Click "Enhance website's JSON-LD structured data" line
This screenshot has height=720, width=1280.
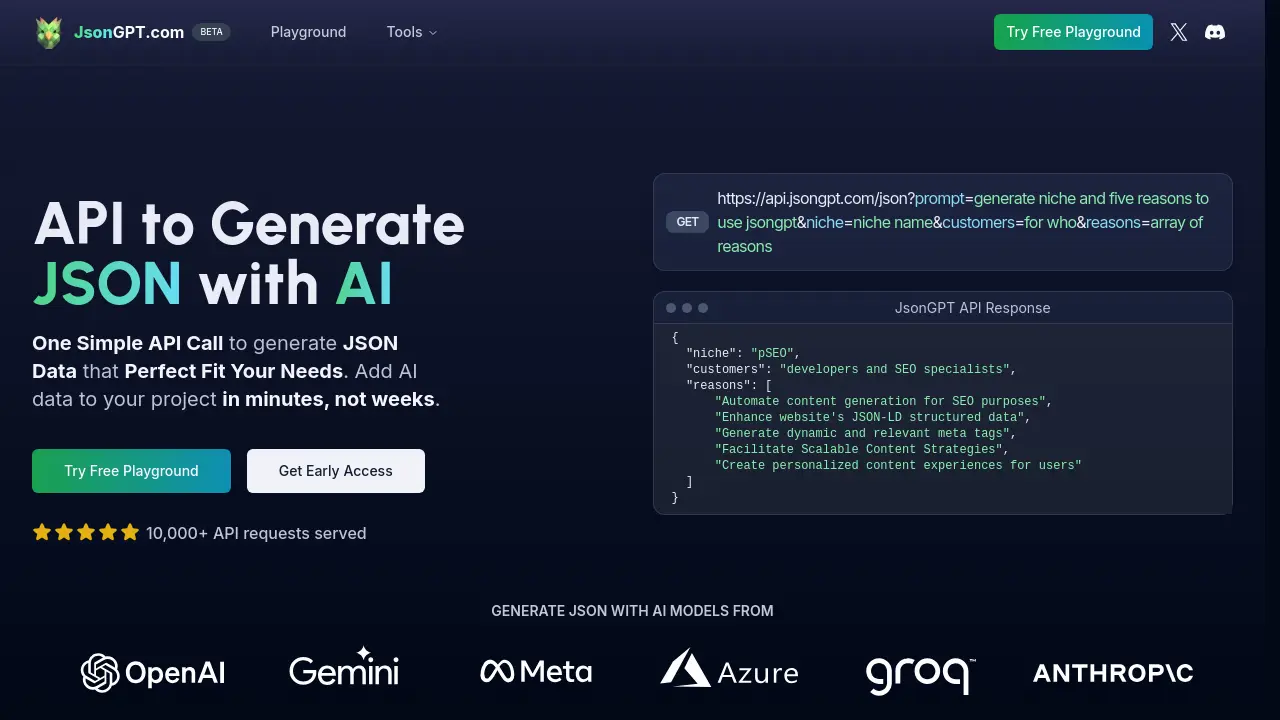(872, 417)
